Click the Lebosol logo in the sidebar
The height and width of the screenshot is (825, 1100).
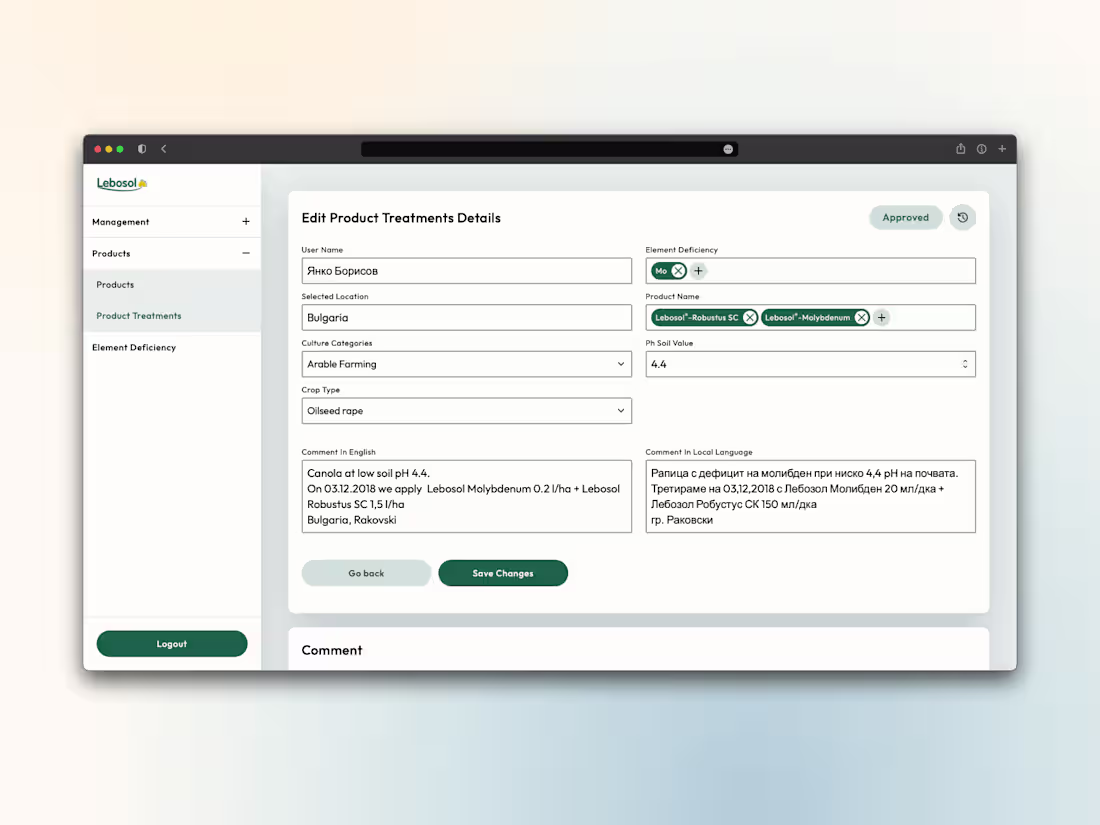coord(121,183)
